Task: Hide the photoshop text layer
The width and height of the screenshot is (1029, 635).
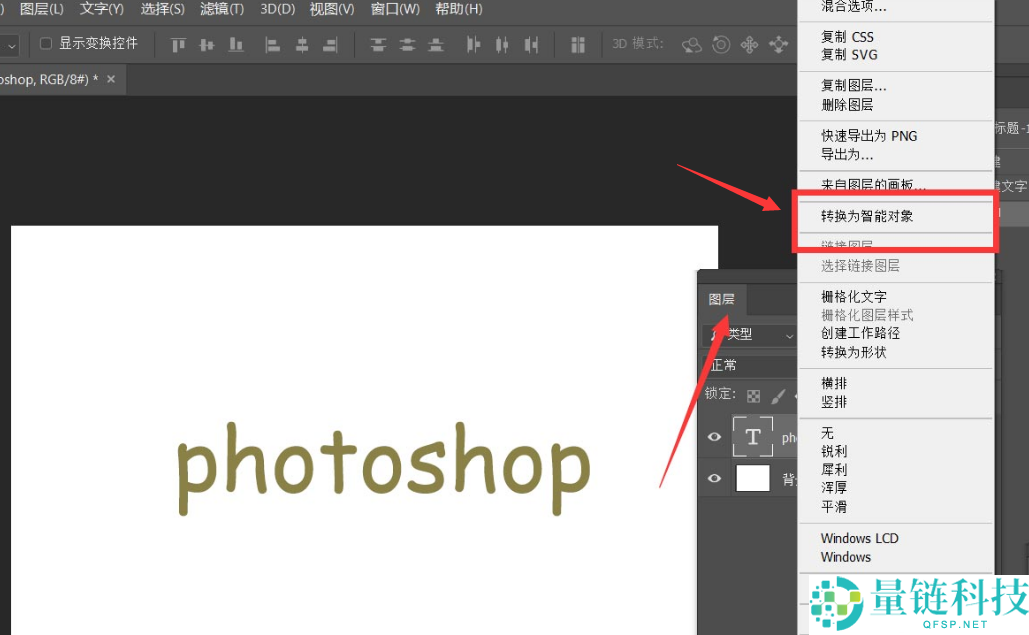Action: pyautogui.click(x=714, y=437)
